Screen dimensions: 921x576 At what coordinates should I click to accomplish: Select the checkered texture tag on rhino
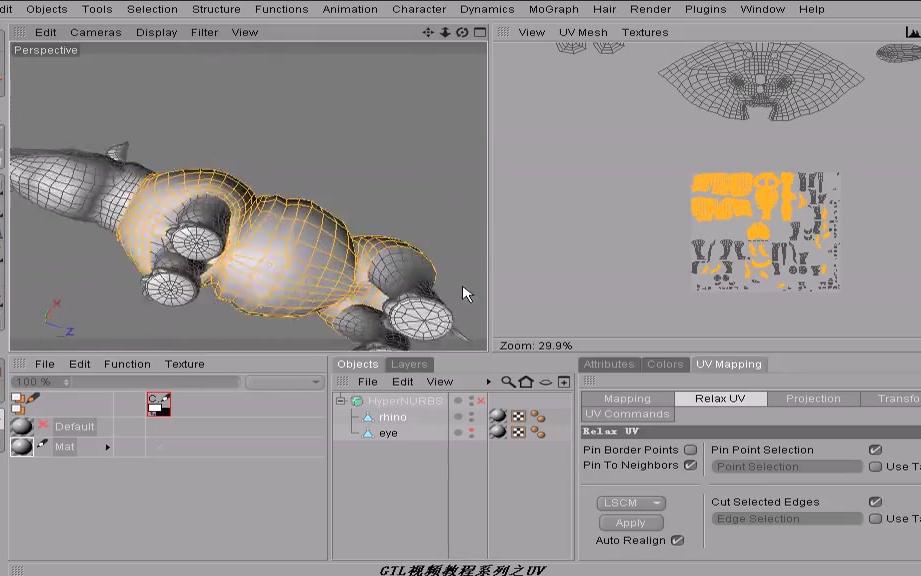517,418
